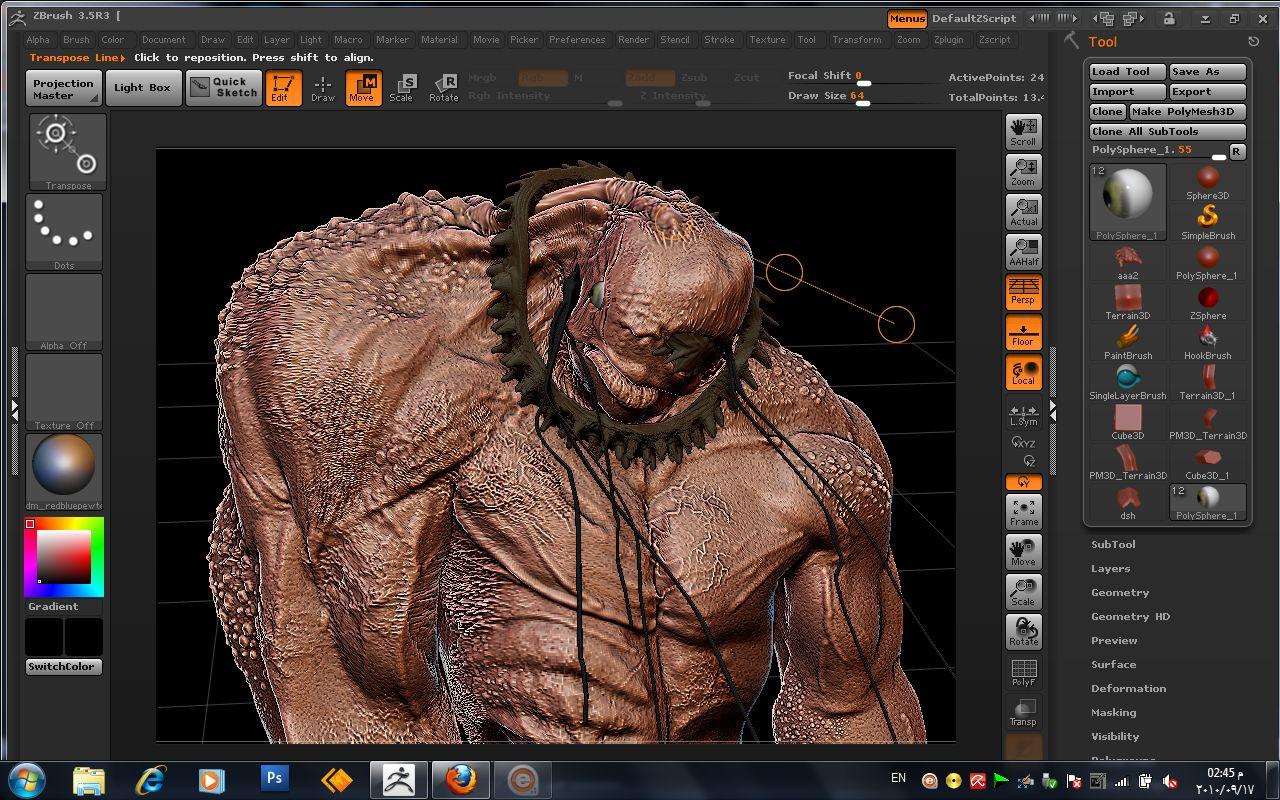Select the Sphere3D tool

click(1208, 183)
